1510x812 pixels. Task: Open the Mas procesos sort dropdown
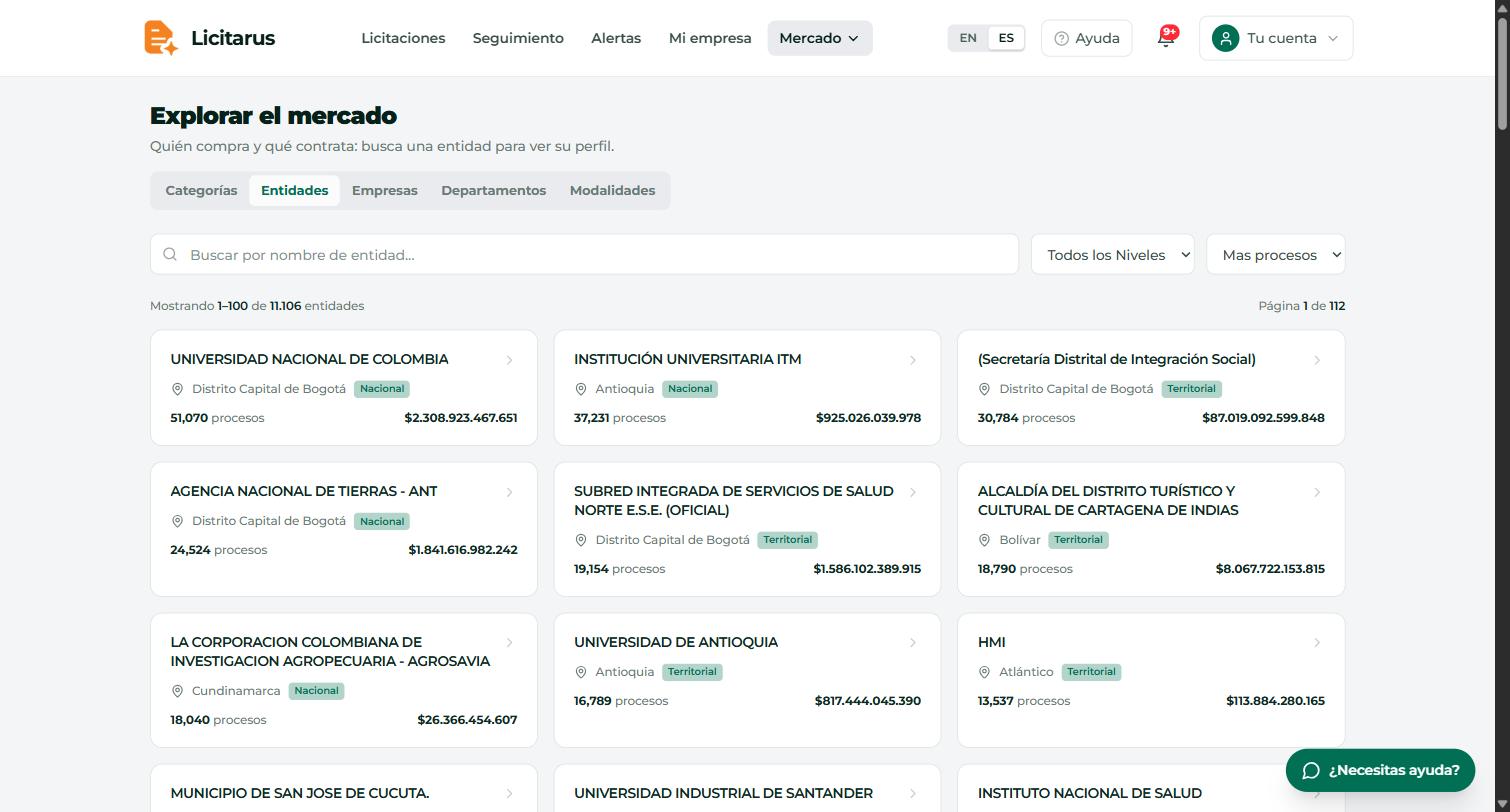(1276, 254)
